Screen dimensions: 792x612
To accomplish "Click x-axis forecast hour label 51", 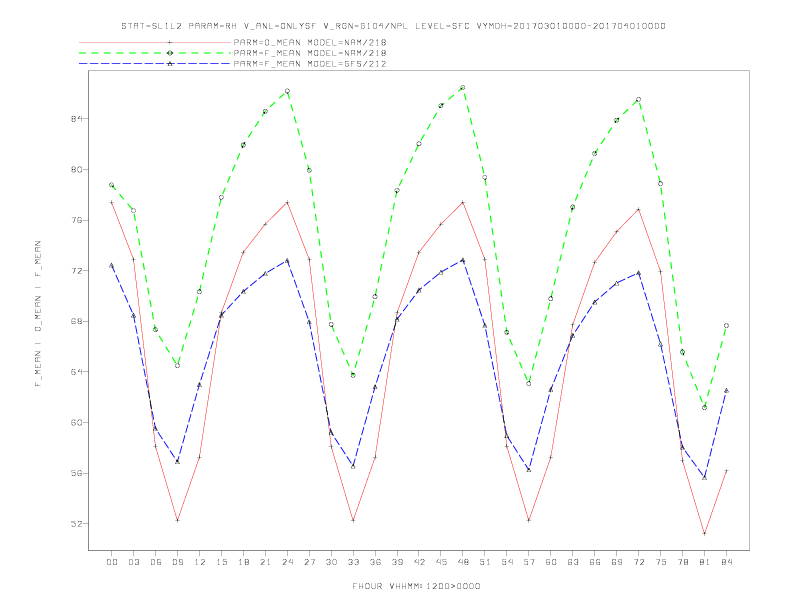I will (485, 562).
